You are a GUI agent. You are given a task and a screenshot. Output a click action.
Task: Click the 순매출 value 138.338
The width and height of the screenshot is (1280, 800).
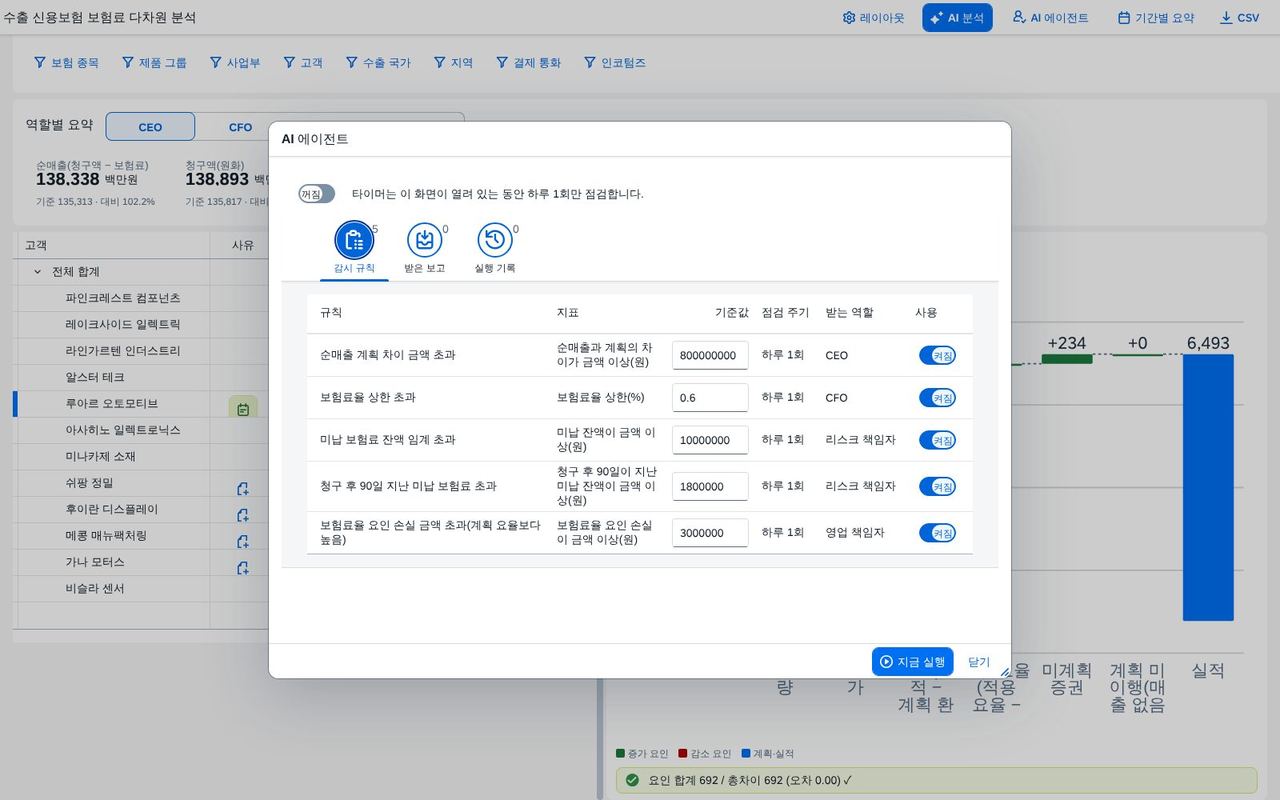coord(68,180)
